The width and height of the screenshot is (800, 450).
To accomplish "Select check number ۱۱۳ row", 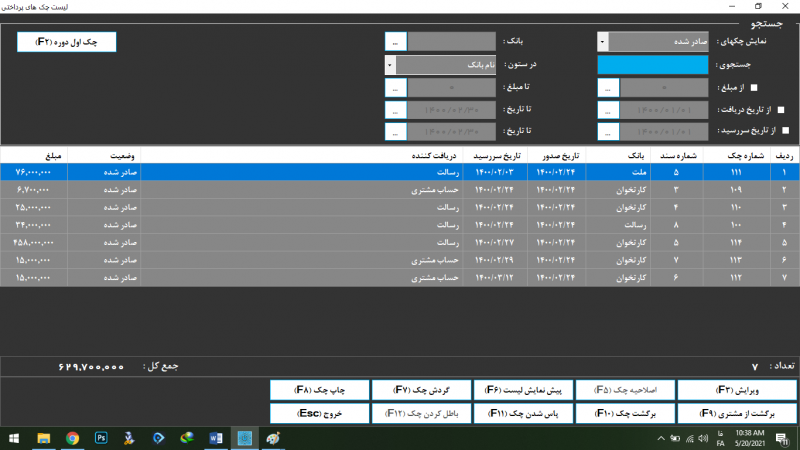I will coord(400,260).
